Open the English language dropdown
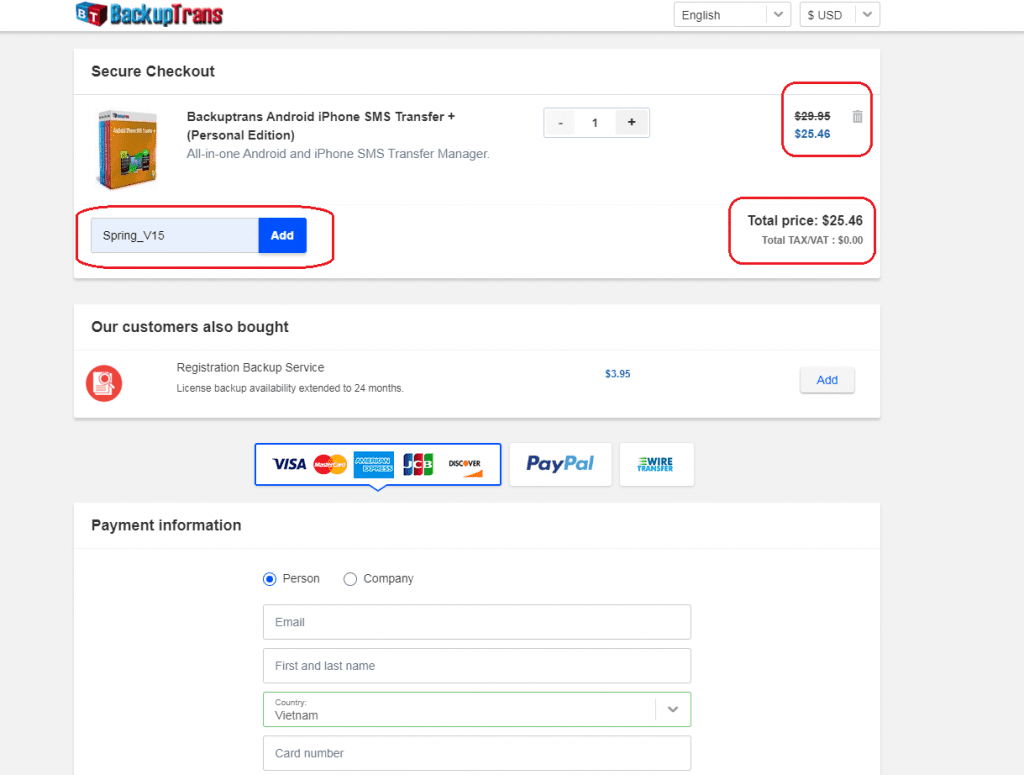The height and width of the screenshot is (775, 1024). [x=732, y=15]
